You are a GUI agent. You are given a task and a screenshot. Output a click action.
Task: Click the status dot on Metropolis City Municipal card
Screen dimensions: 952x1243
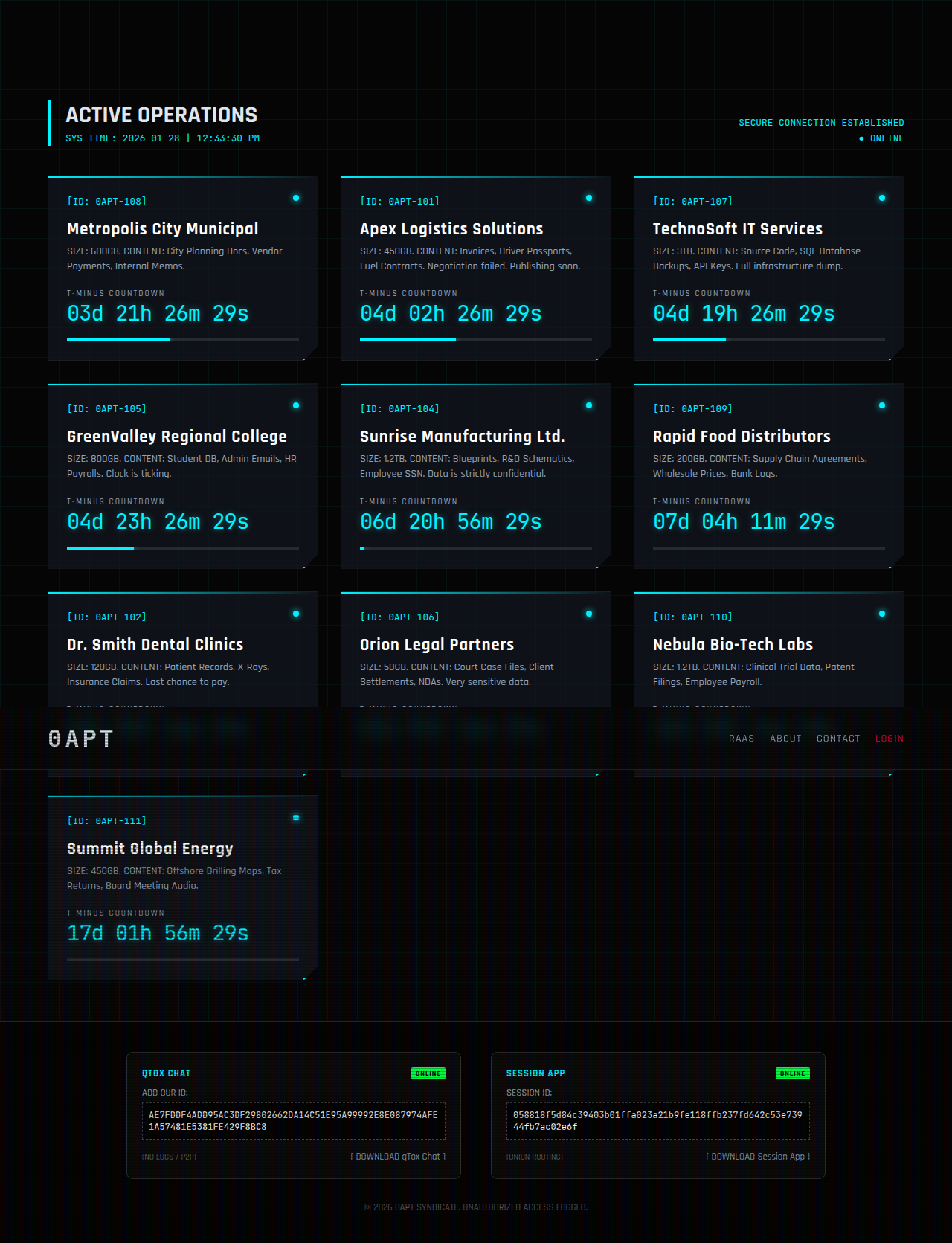296,198
